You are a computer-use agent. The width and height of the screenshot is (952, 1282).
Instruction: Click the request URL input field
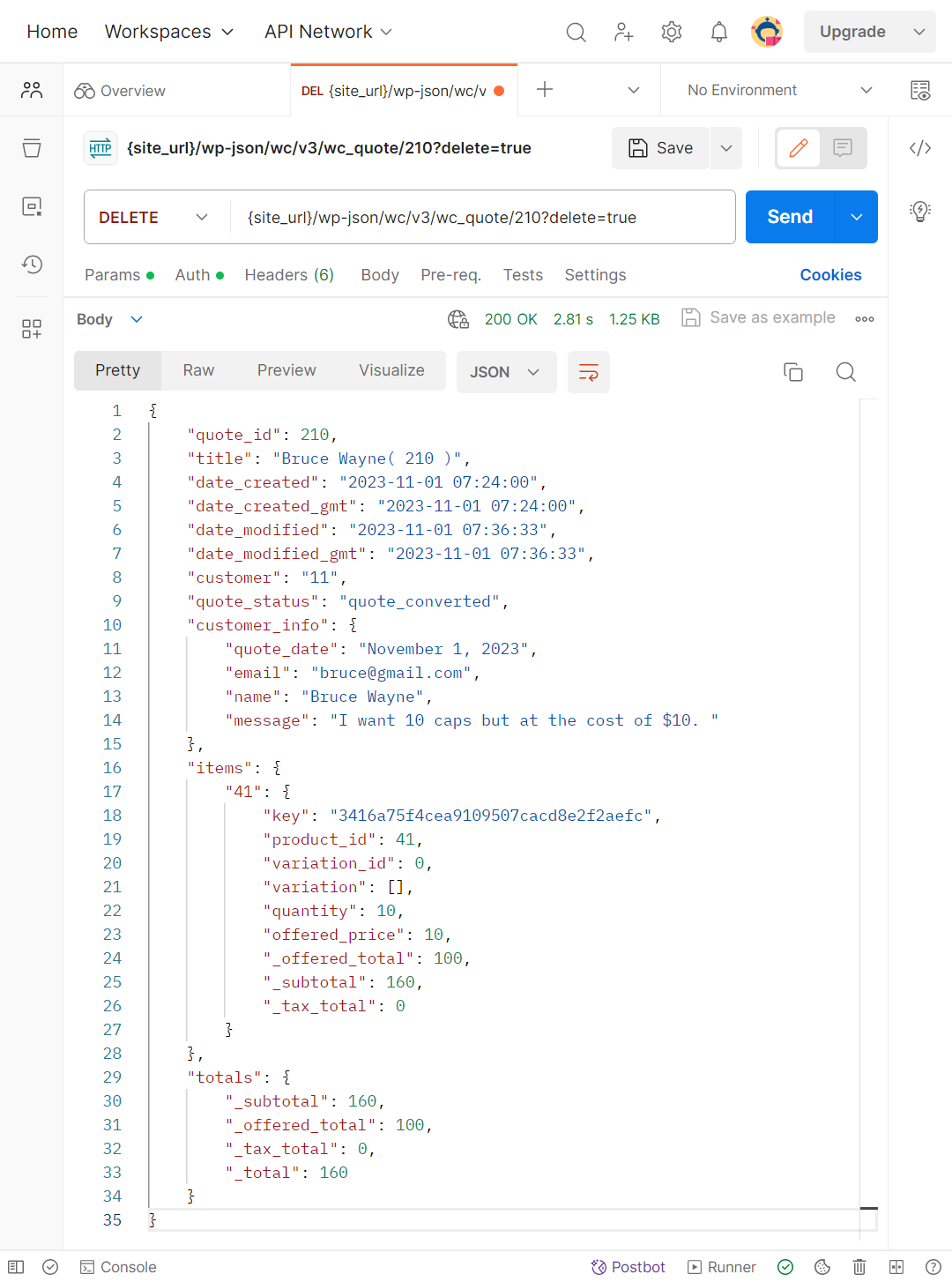pos(483,217)
